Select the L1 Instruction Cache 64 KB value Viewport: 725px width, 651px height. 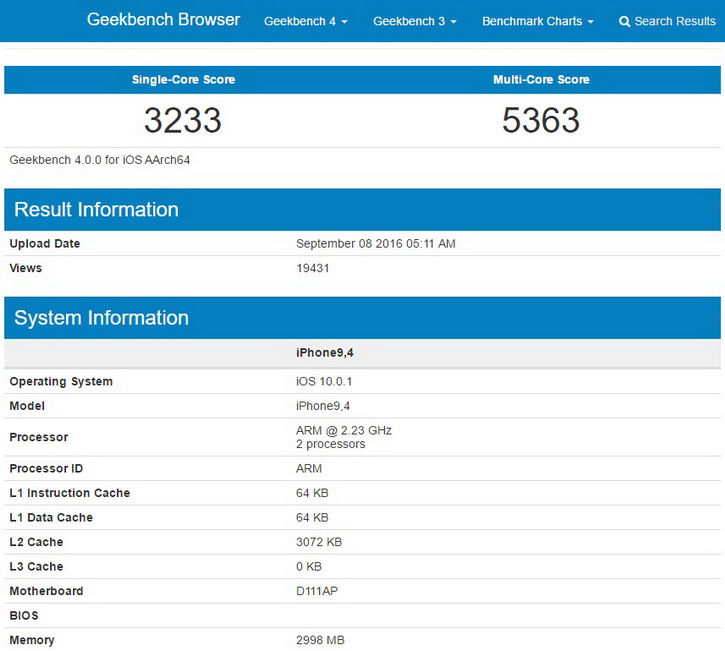(x=312, y=493)
